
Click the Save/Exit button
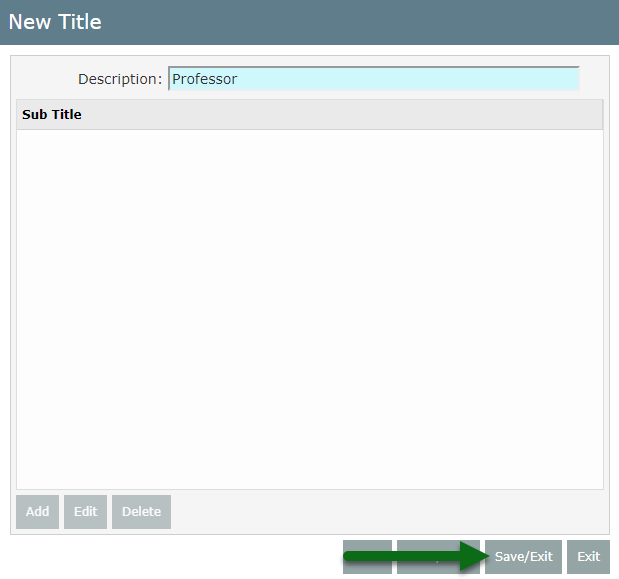(x=523, y=557)
